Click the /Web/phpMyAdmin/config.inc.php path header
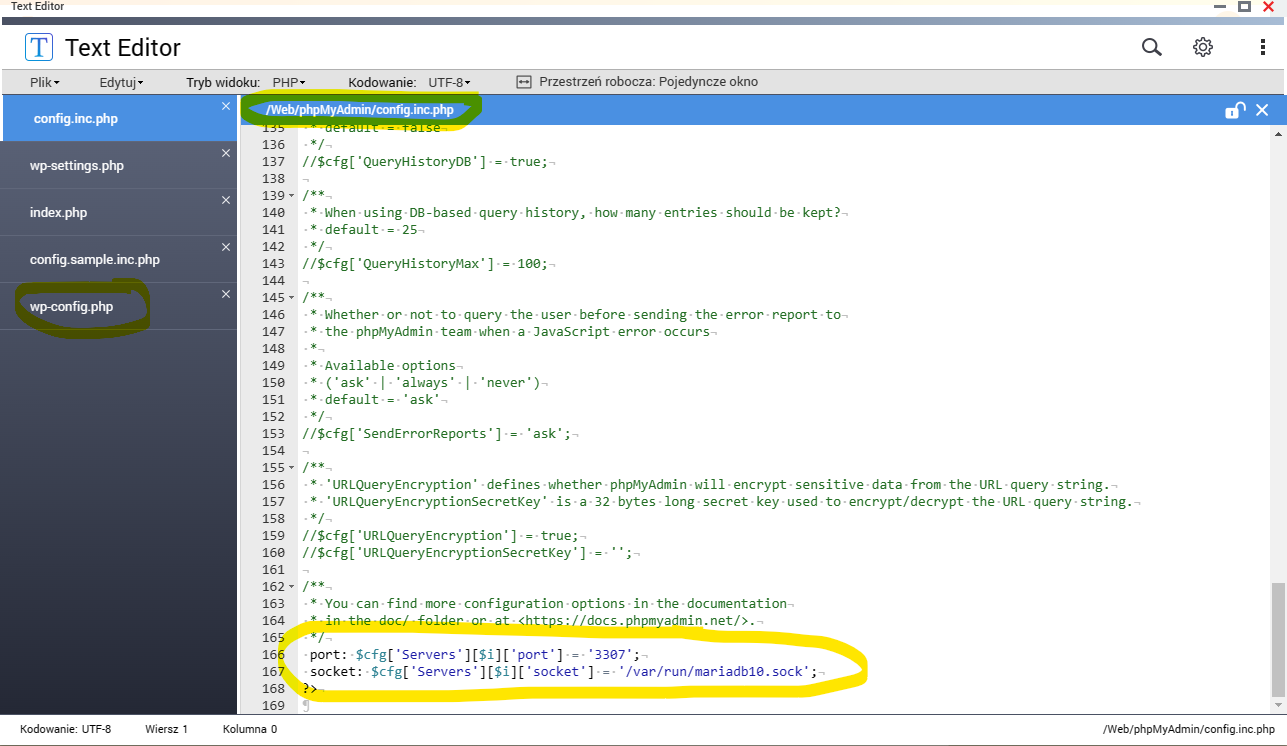This screenshot has width=1287, height=746. coord(359,110)
